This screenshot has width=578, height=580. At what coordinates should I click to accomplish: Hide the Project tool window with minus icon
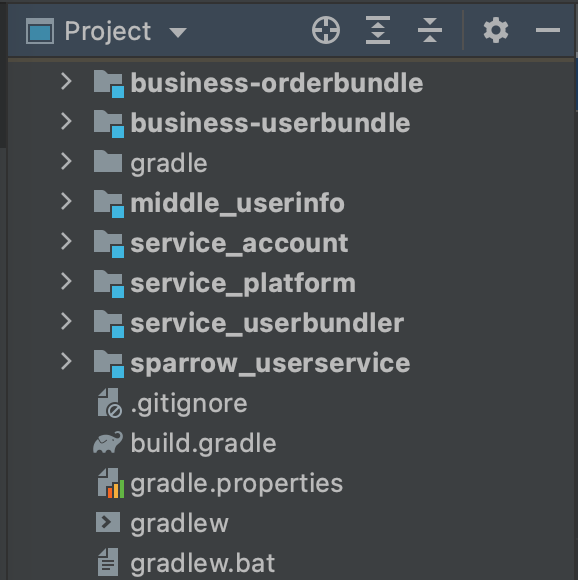548,30
